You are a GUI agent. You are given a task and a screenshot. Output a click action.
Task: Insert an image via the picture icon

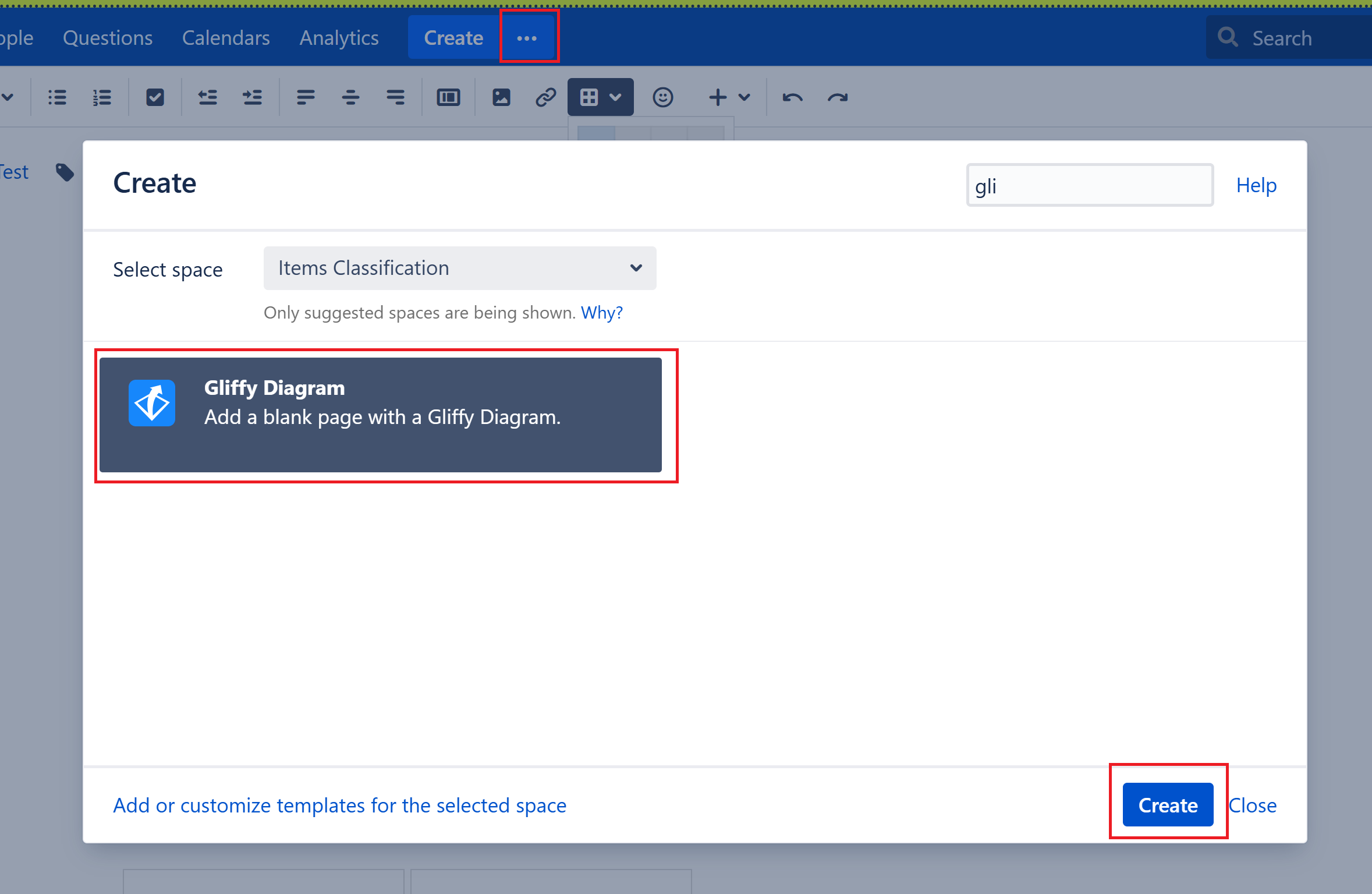coord(501,97)
